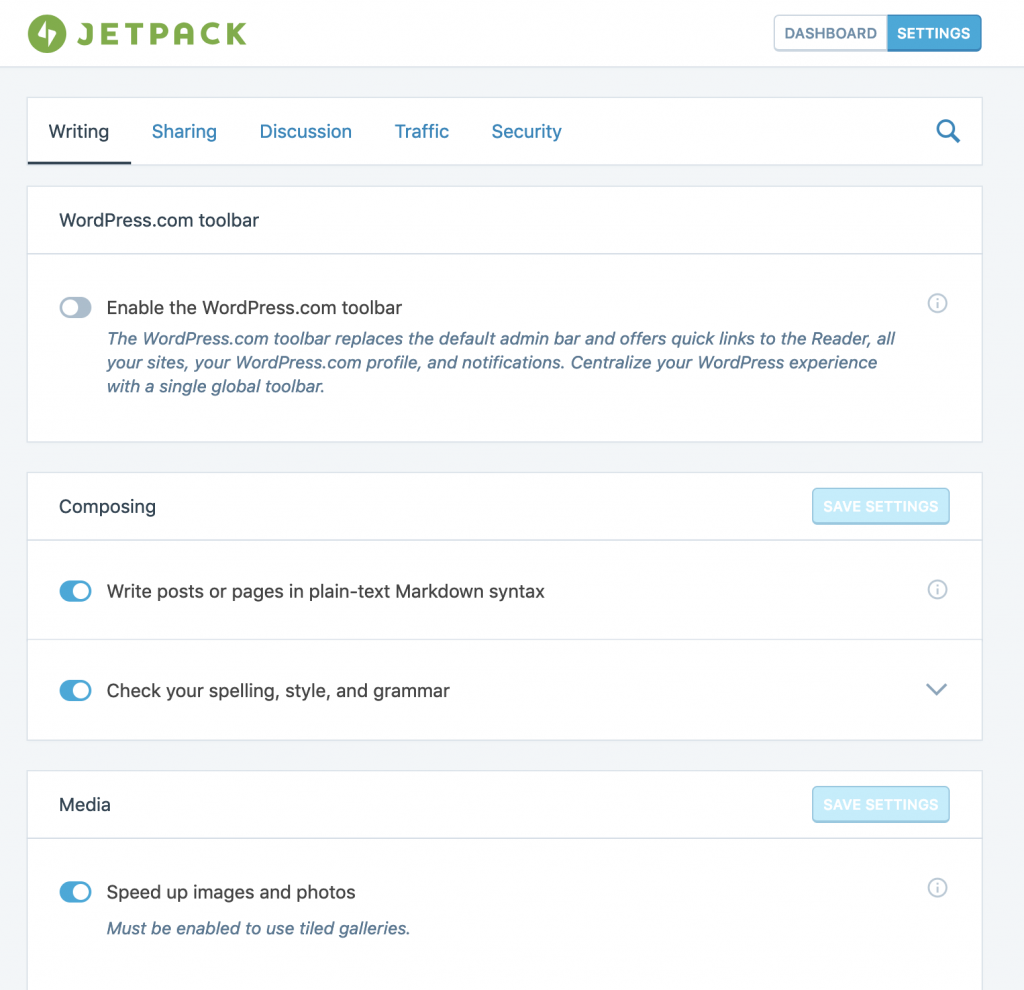
Task: Click the Jetpack logo
Action: click(136, 32)
